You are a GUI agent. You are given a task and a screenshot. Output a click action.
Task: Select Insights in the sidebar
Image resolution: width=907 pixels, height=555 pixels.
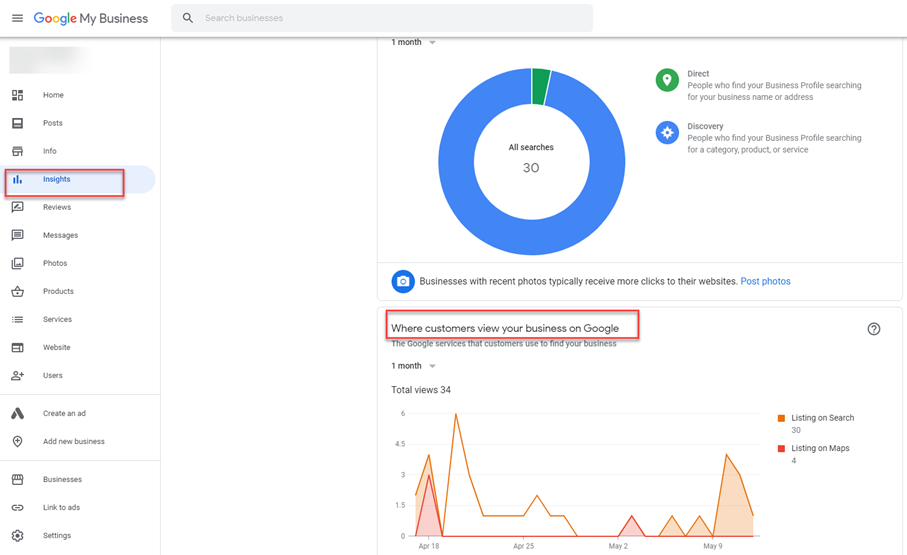(x=80, y=179)
